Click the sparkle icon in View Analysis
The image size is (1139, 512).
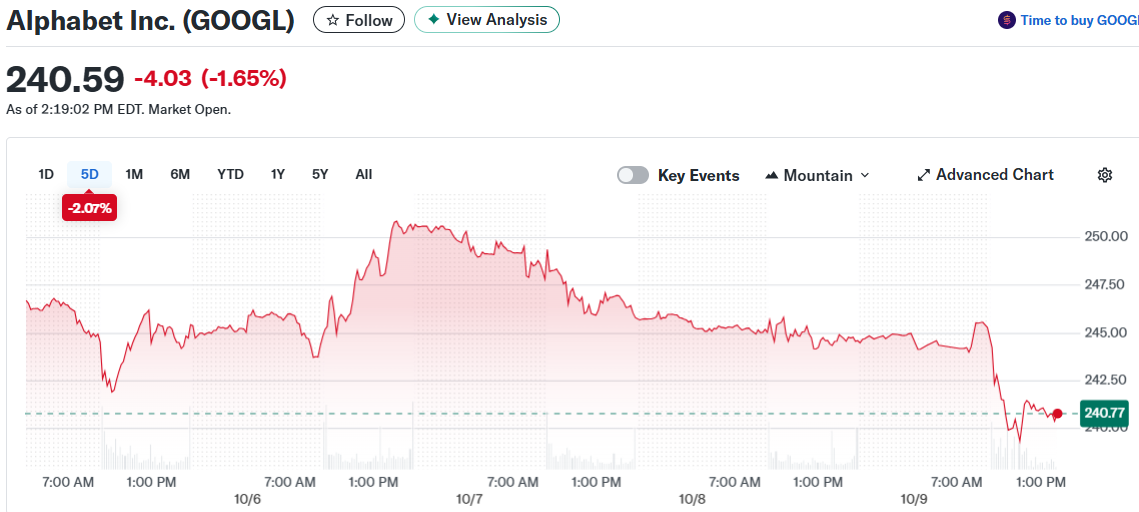coord(433,20)
